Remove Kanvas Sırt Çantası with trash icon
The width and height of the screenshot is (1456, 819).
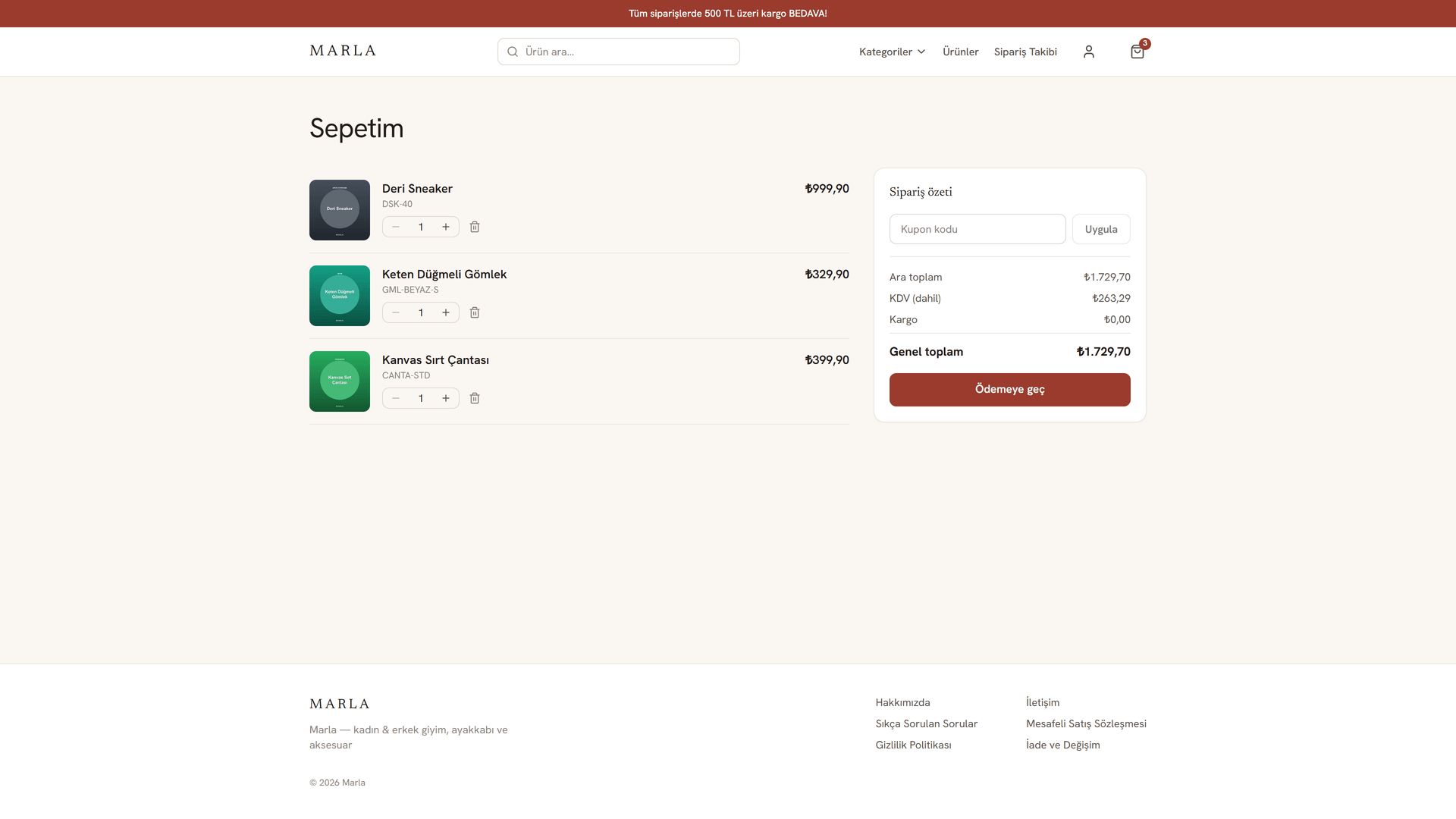[x=475, y=398]
